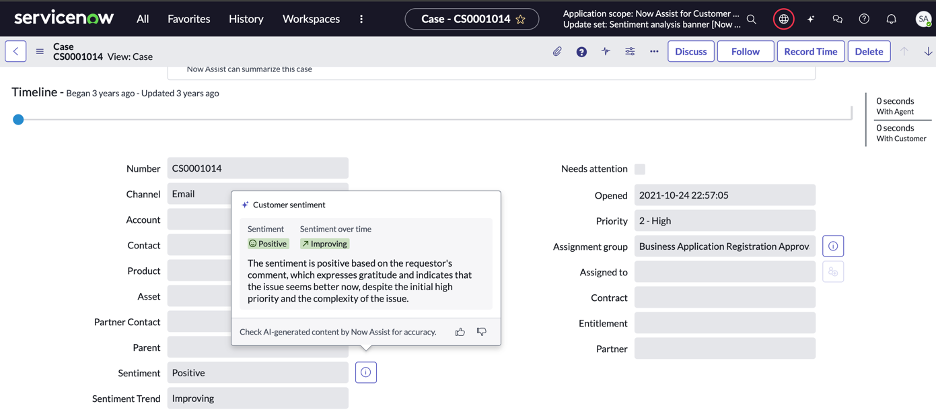Manage attachments with the paperclip icon
936x410 pixels.
tap(557, 51)
